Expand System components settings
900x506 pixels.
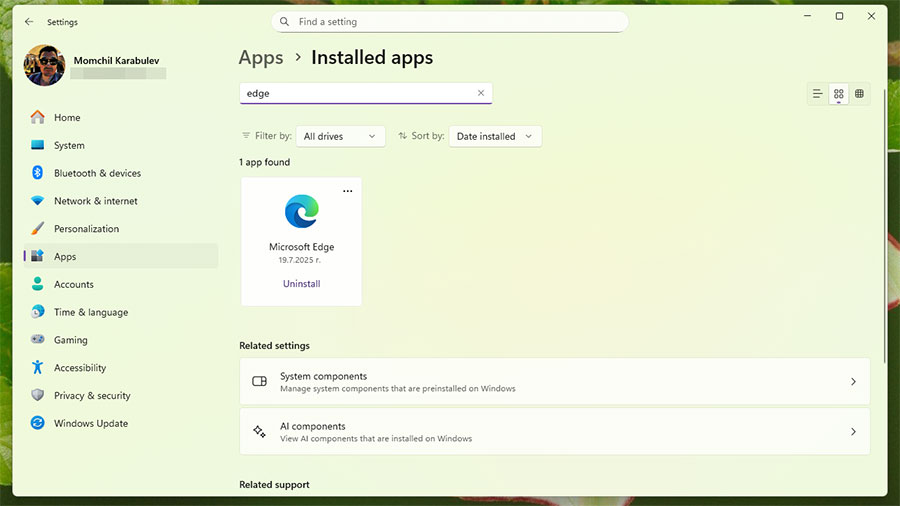[554, 381]
